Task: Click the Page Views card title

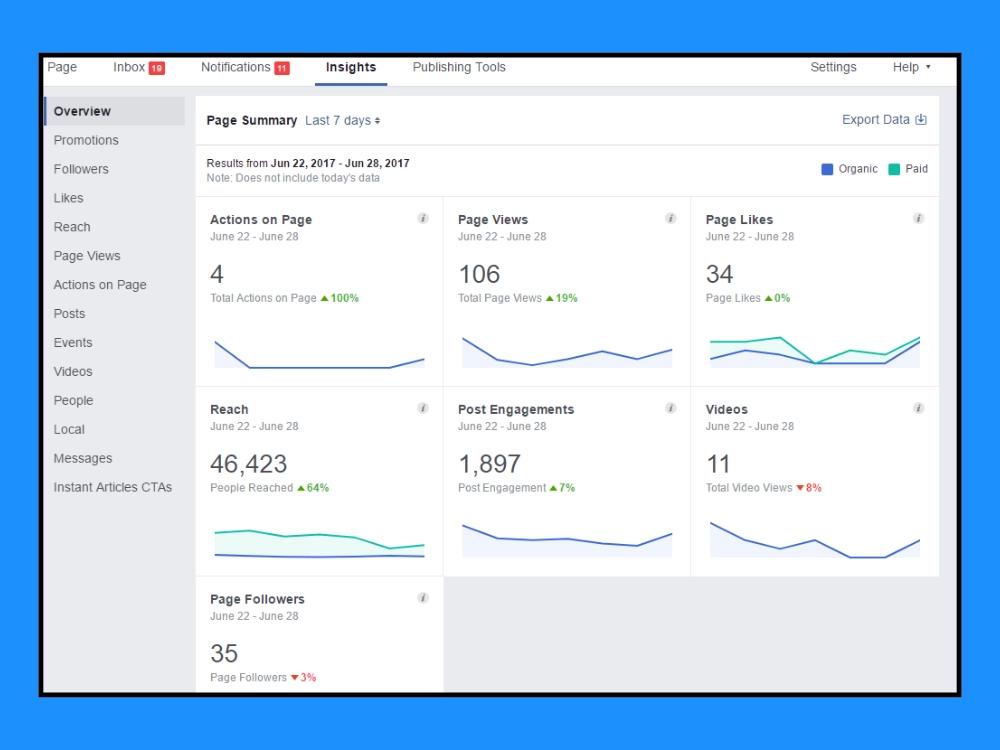Action: pyautogui.click(x=493, y=219)
